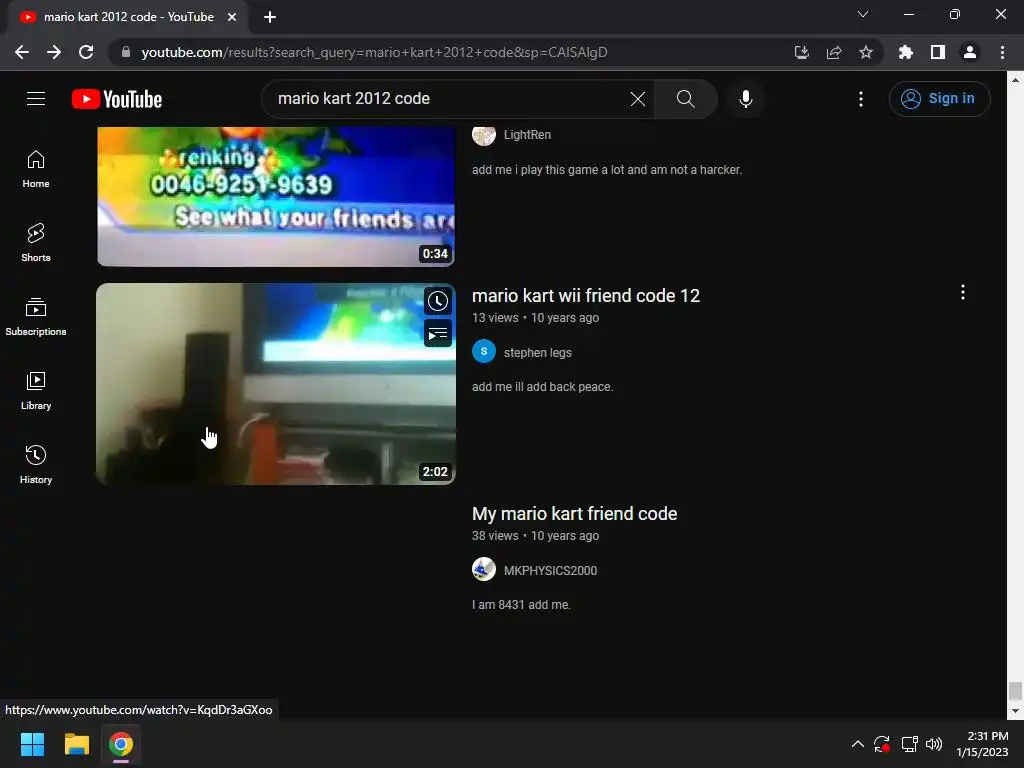Screen dimensions: 1024x768
Task: Open Shorts in the sidebar
Action: pyautogui.click(x=36, y=243)
